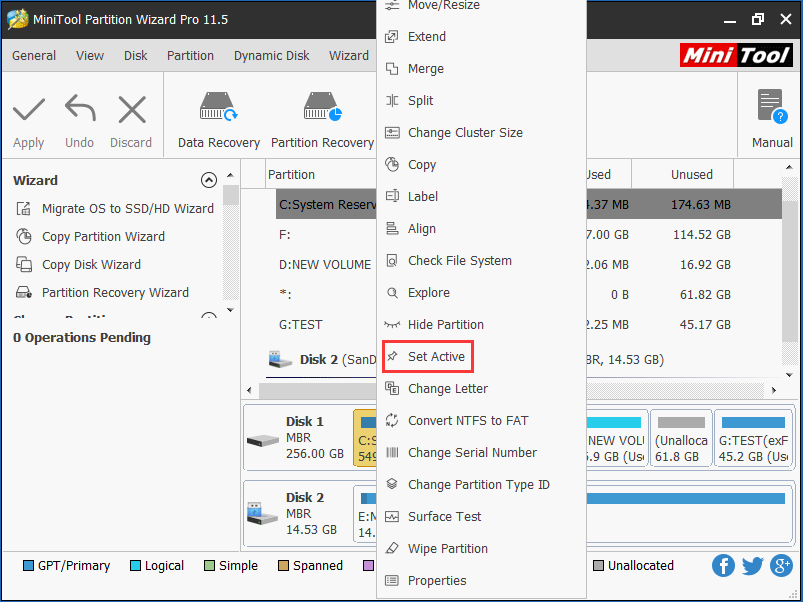The height and width of the screenshot is (602, 803).
Task: Click the Hide Partition eye icon
Action: click(x=392, y=325)
